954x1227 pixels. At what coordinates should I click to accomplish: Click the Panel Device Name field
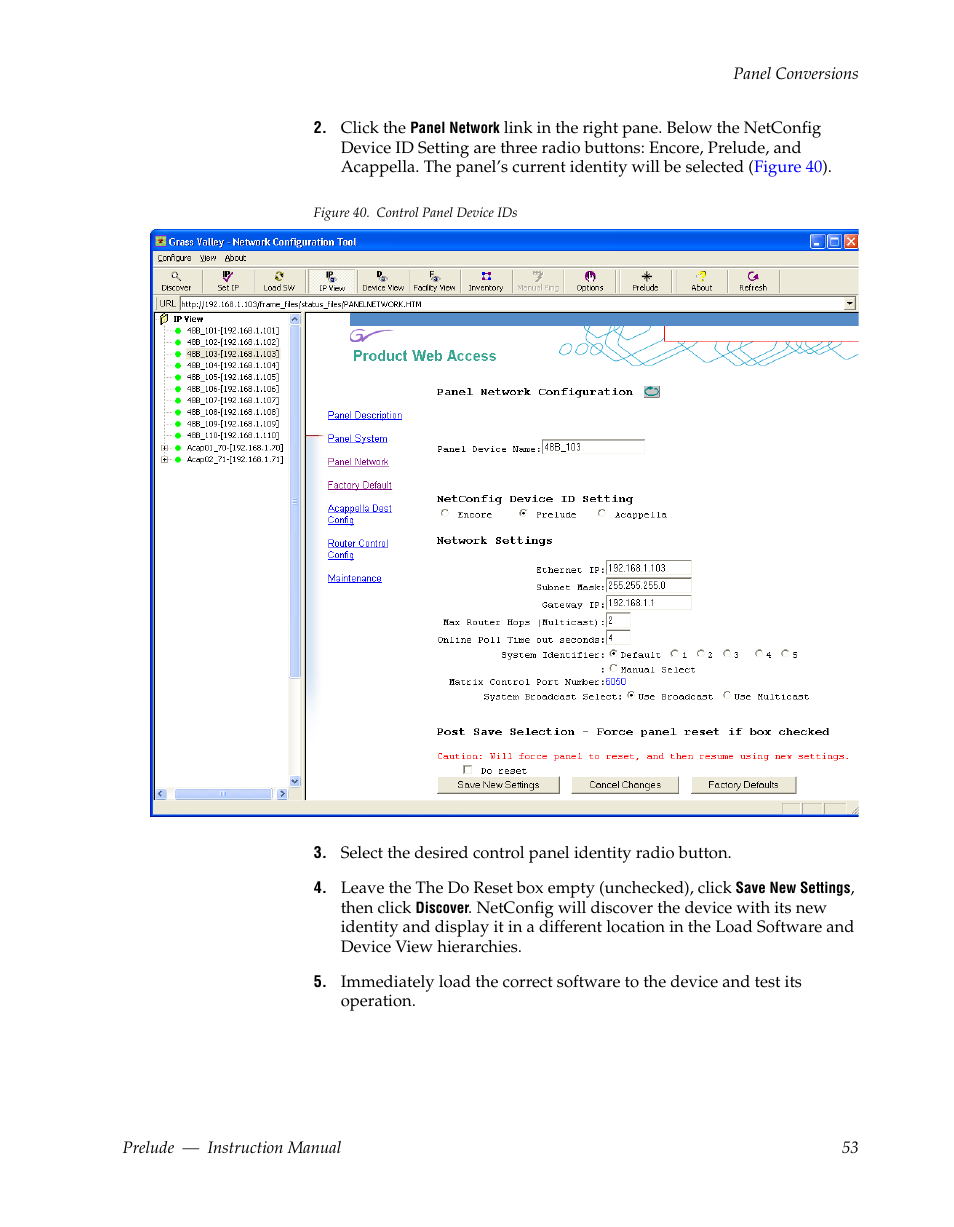point(593,447)
